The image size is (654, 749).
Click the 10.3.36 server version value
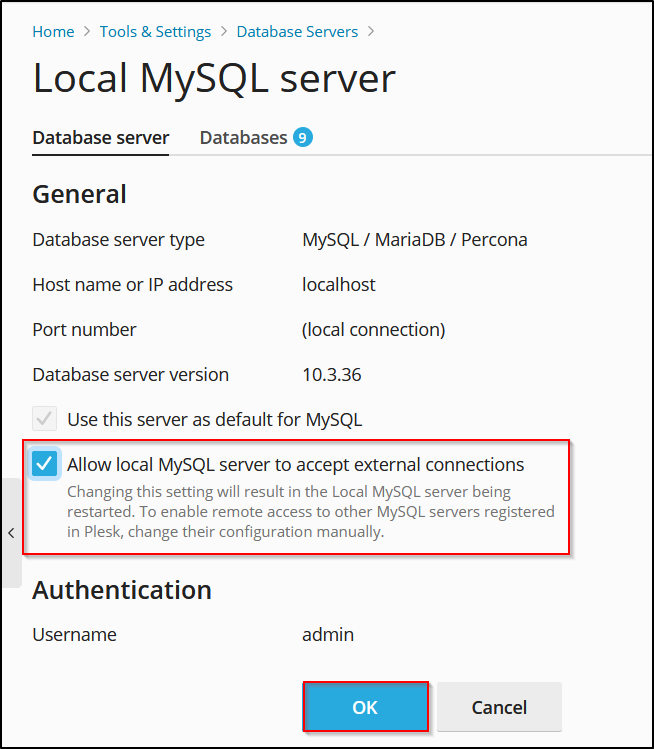pos(332,375)
